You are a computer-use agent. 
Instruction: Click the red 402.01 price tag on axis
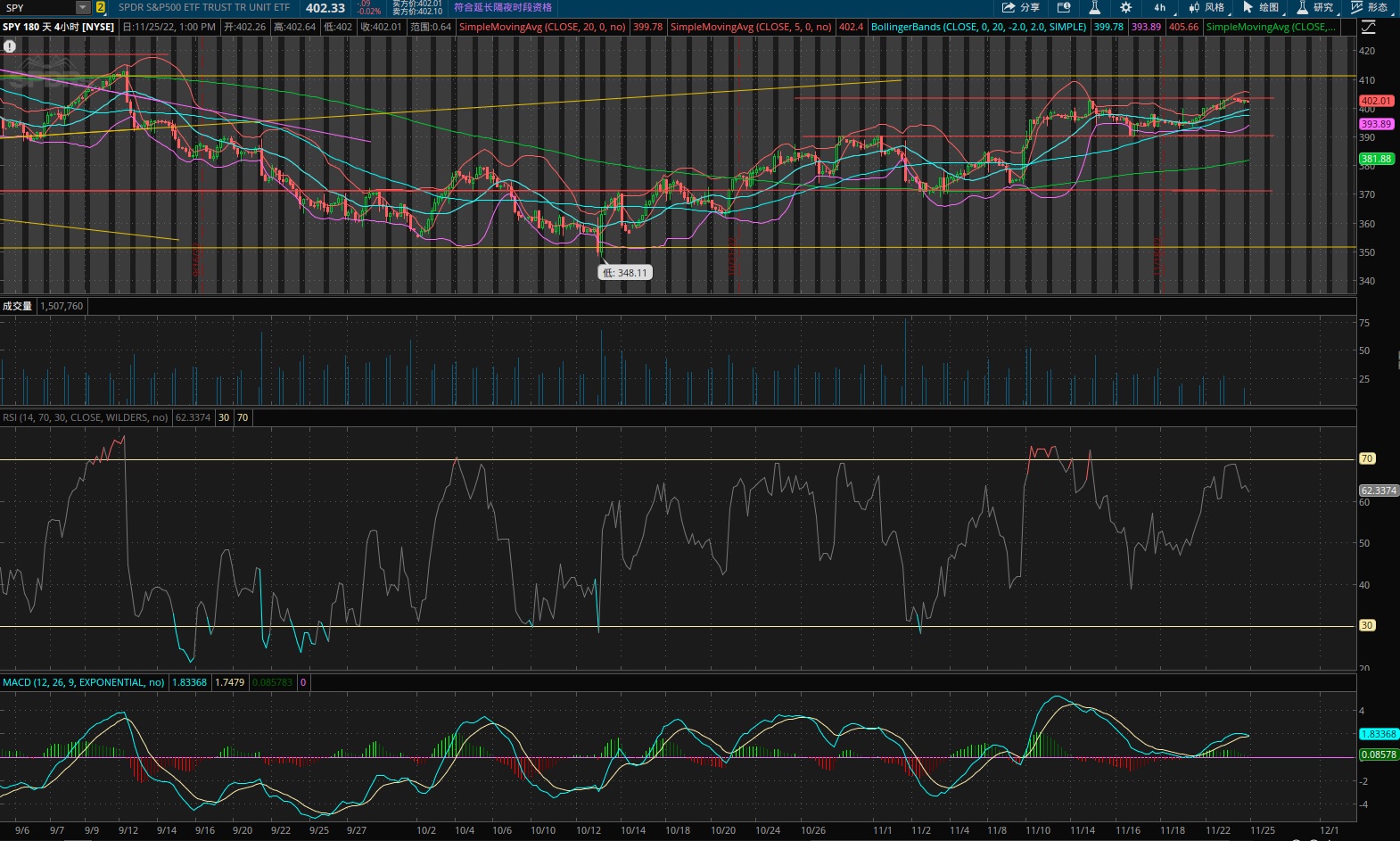pos(1376,102)
